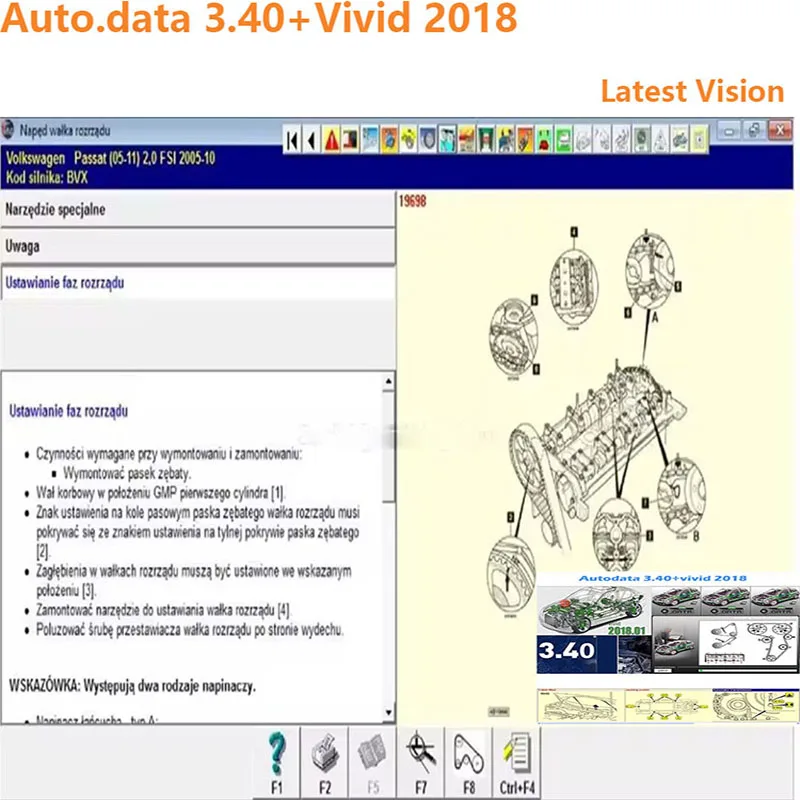This screenshot has width=800, height=800.
Task: Open the red warning triangle icon
Action: [x=331, y=140]
